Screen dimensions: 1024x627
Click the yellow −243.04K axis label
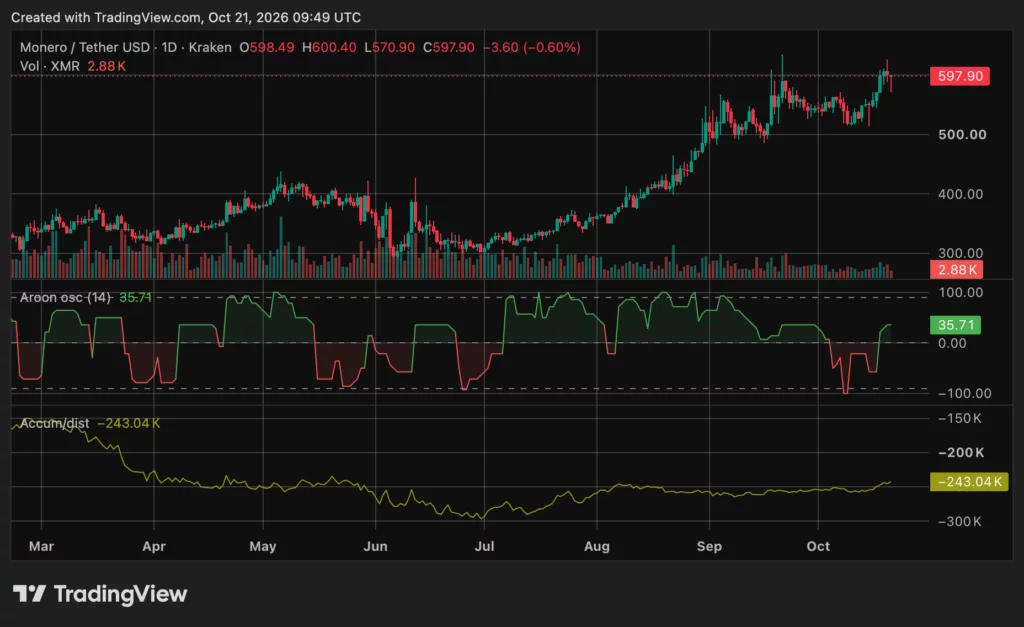[969, 482]
